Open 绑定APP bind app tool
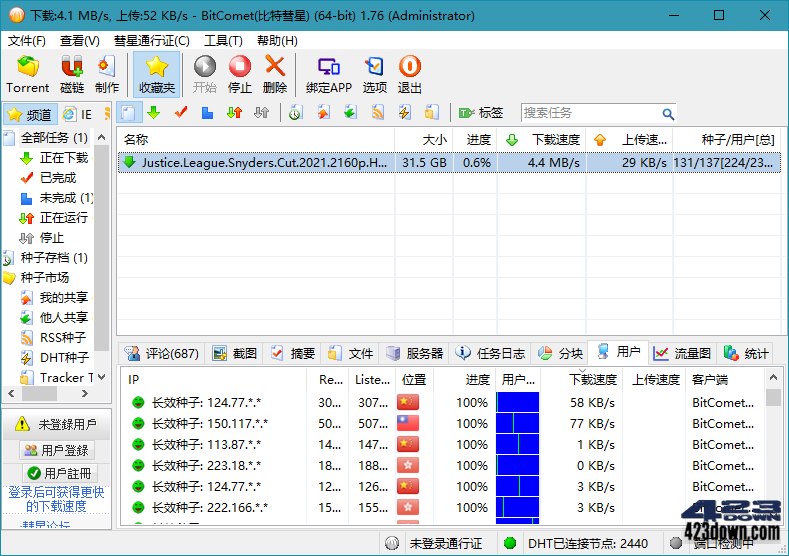The width and height of the screenshot is (789, 556). pos(328,74)
